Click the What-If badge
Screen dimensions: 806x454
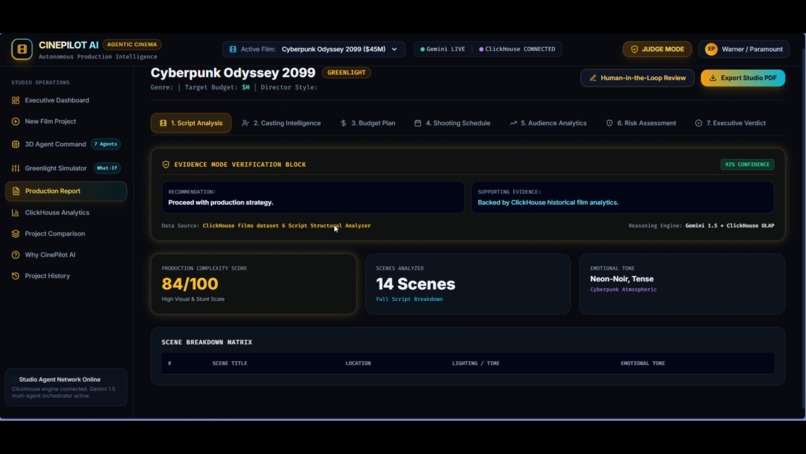107,168
